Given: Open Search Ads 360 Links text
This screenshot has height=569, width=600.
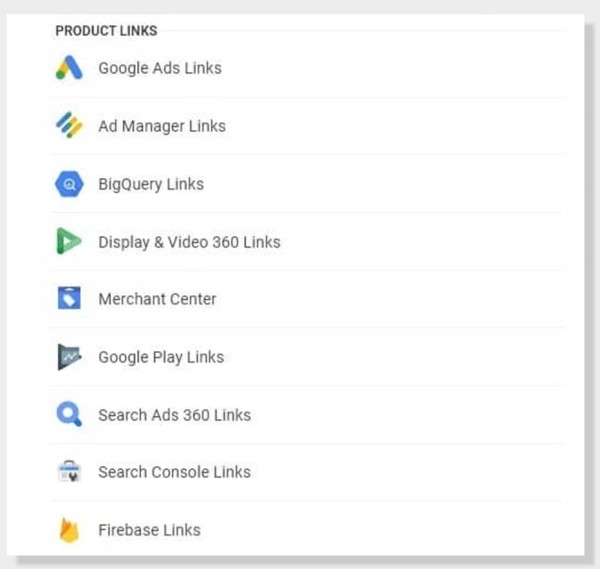Looking at the screenshot, I should 174,415.
